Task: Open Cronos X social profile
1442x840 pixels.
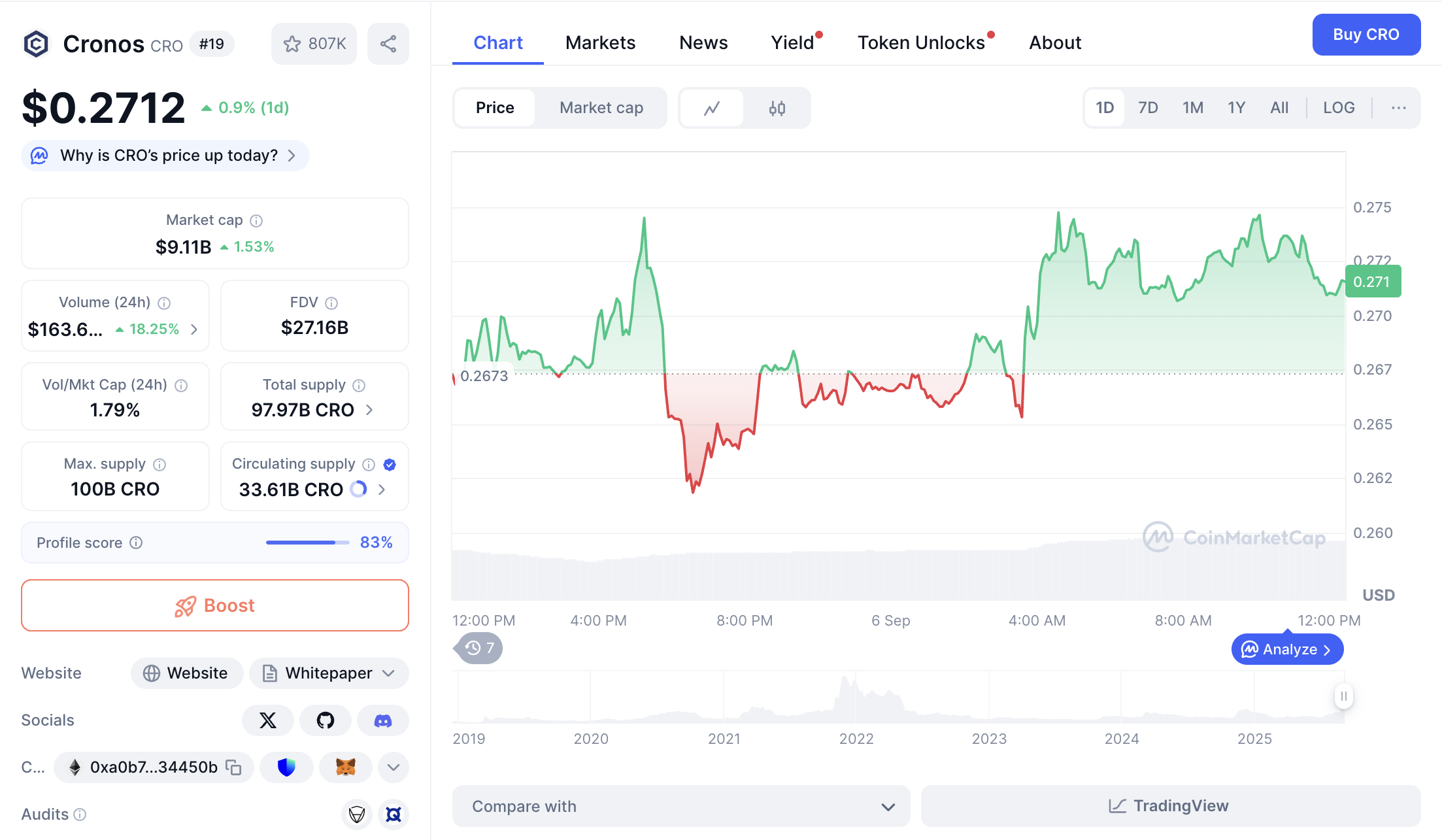Action: coord(268,720)
